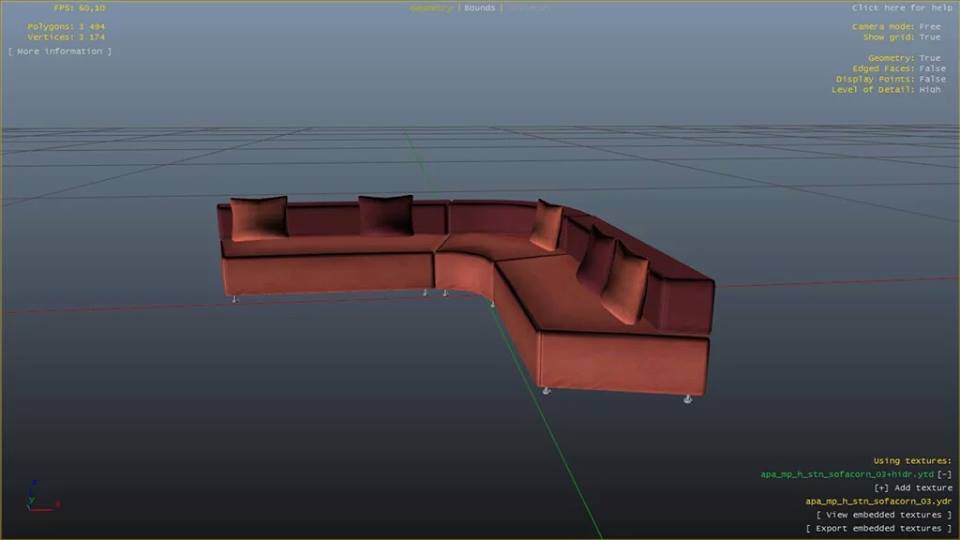Click the Polygons count readout
Viewport: 960px width, 540px height.
pos(65,26)
